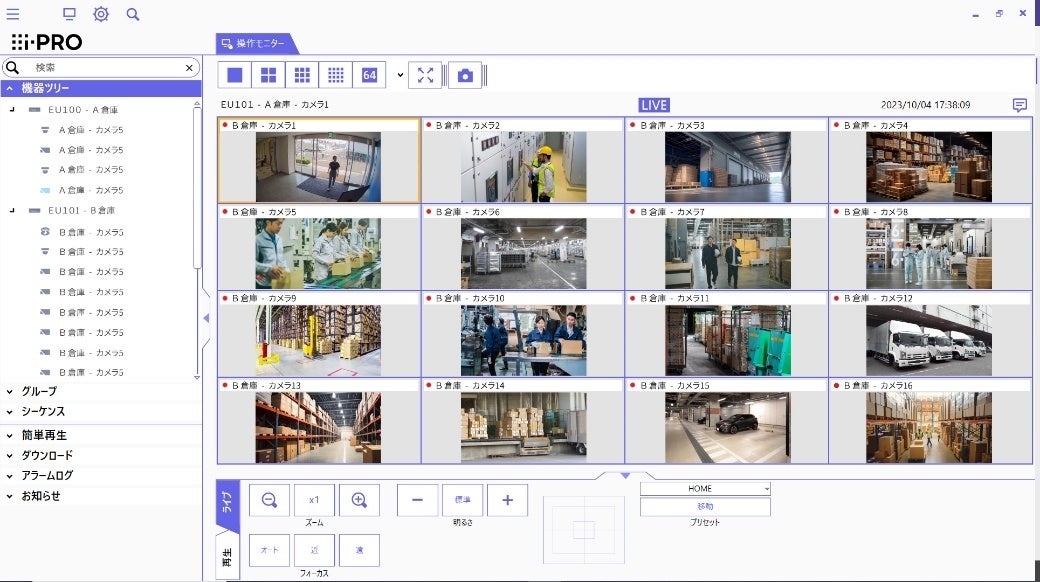Open the hamburger main menu

[x=13, y=14]
